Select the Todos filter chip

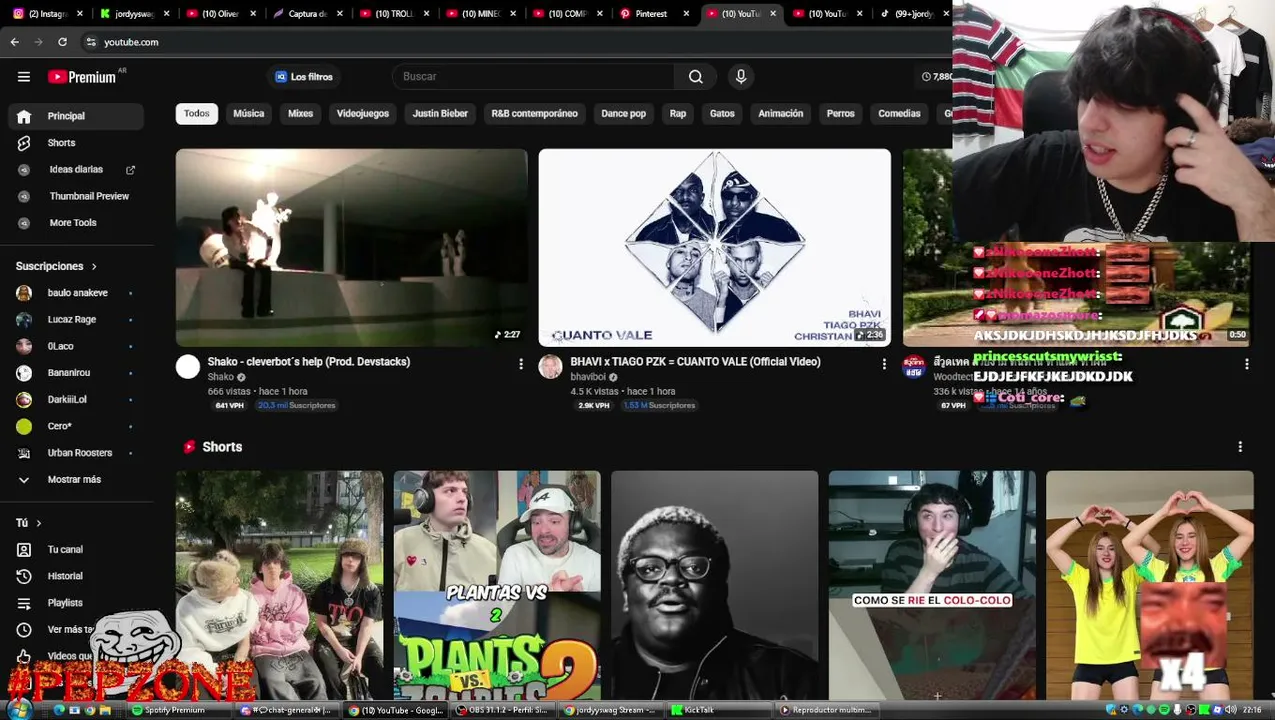click(x=197, y=114)
